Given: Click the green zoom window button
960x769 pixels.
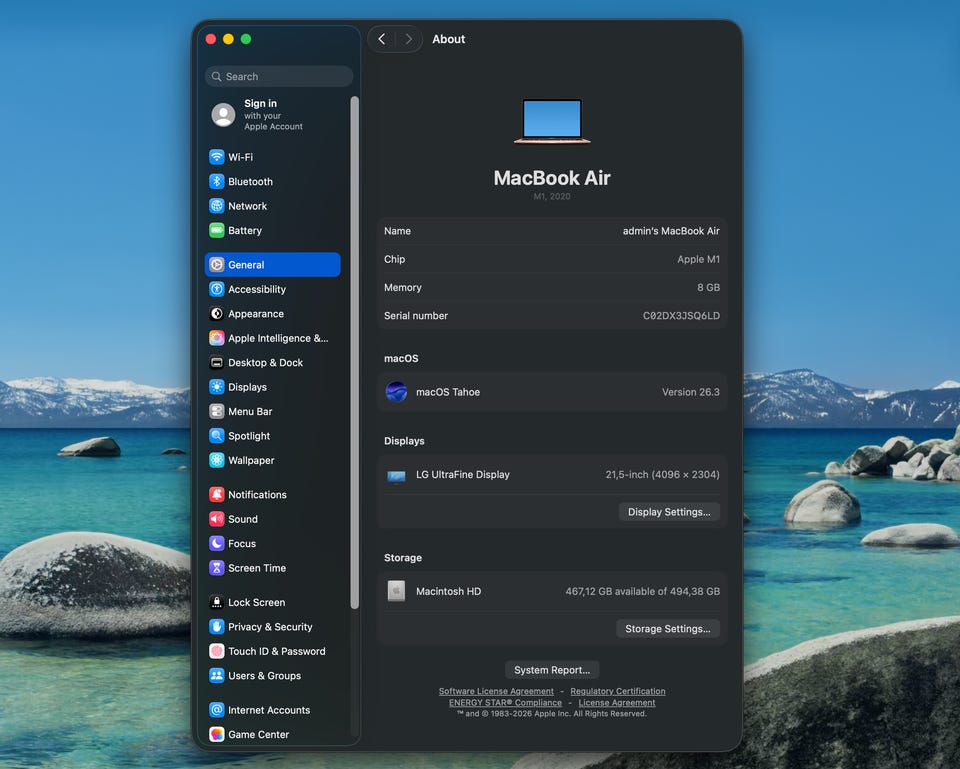Looking at the screenshot, I should coord(246,39).
